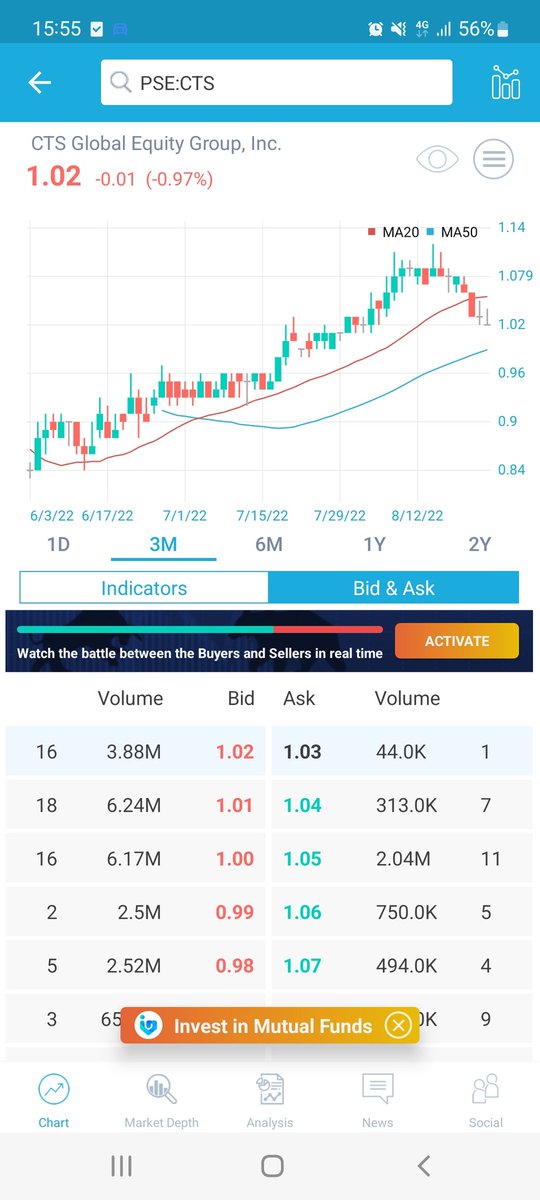Viewport: 540px width, 1200px height.
Task: Open the Social bottom tab
Action: [486, 1100]
